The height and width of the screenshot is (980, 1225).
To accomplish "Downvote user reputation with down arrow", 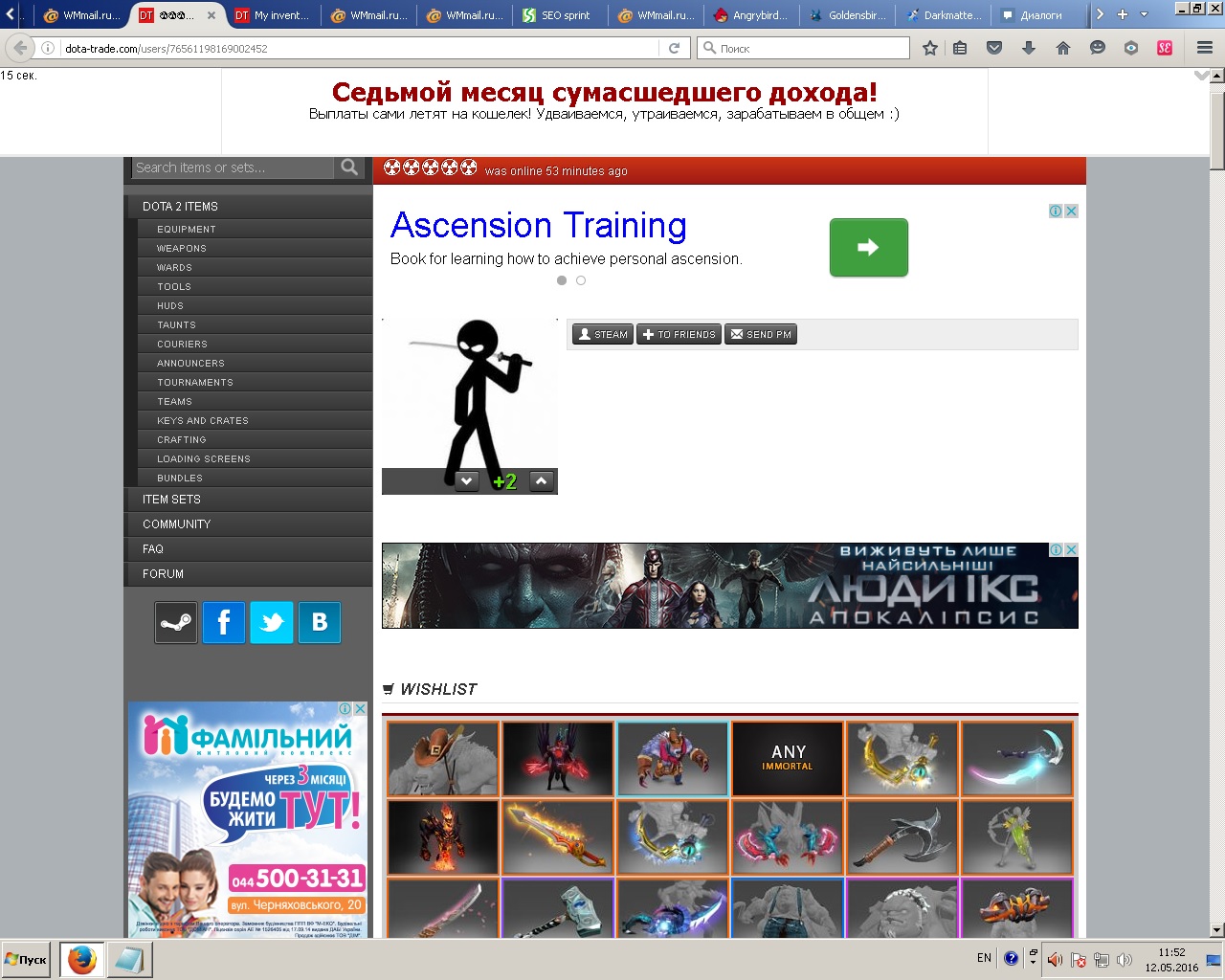I will tap(466, 481).
